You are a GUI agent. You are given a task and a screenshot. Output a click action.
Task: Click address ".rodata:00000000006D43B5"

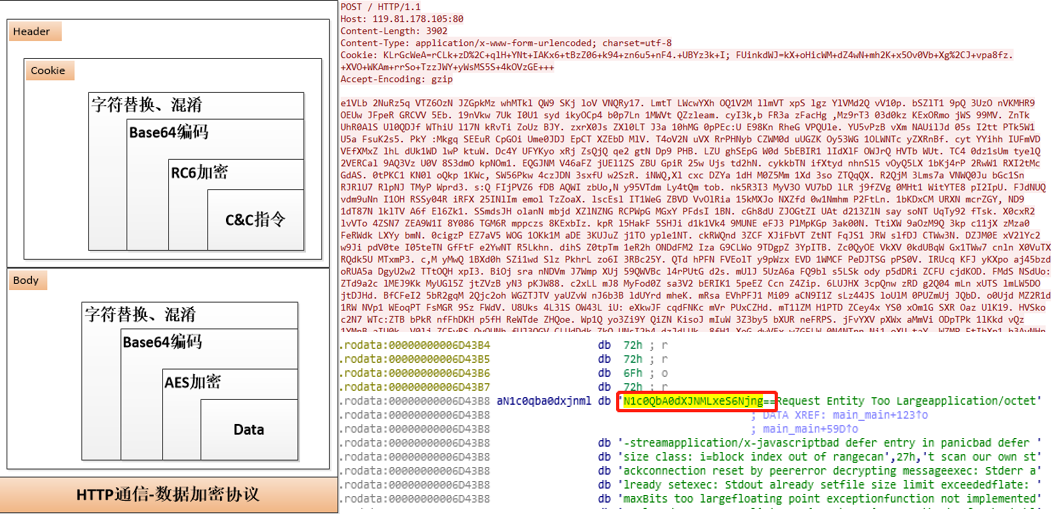[x=415, y=359]
